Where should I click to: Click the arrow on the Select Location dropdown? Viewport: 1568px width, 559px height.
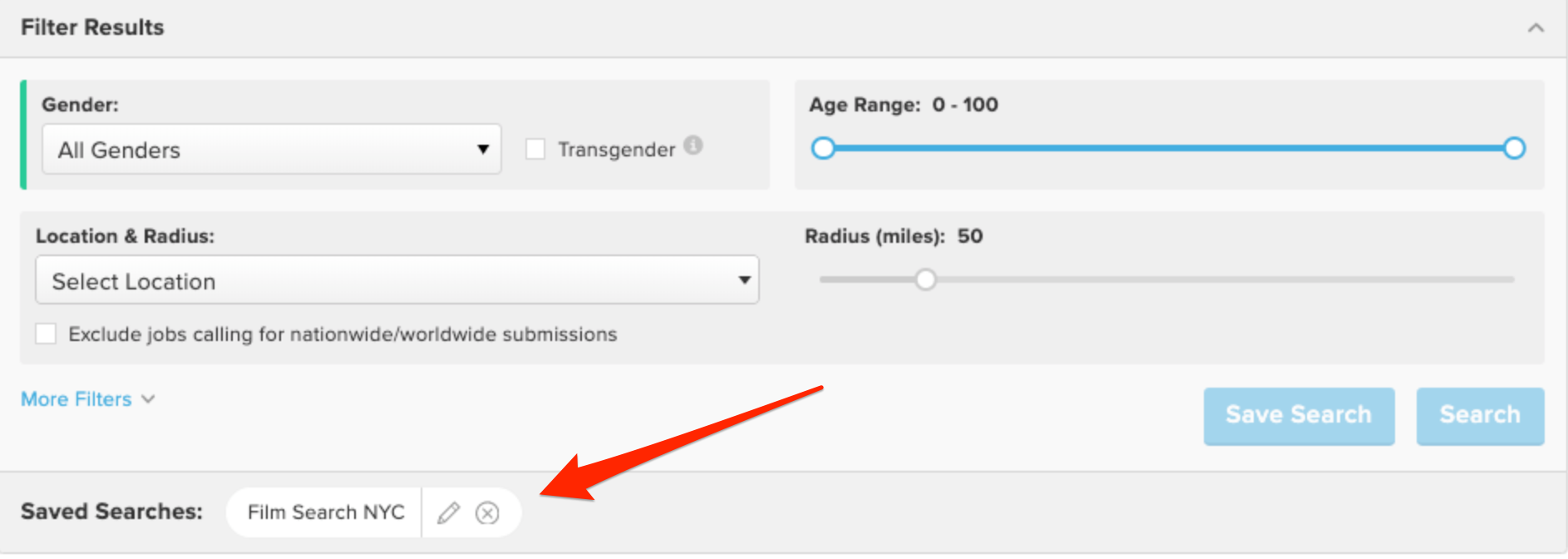pyautogui.click(x=744, y=280)
